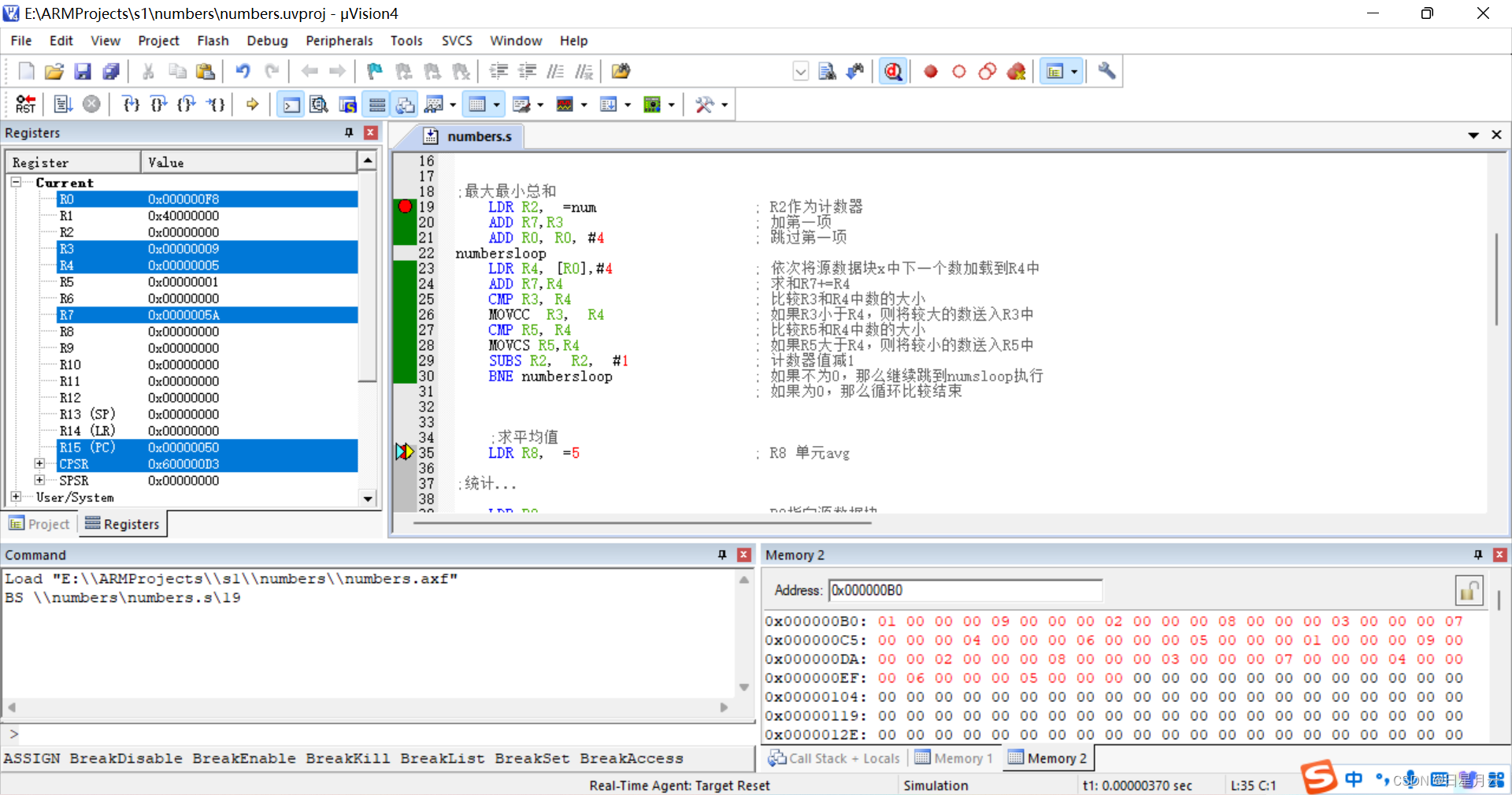Close the Memory 2 panel
Image resolution: width=1512 pixels, height=795 pixels.
pos(1500,555)
